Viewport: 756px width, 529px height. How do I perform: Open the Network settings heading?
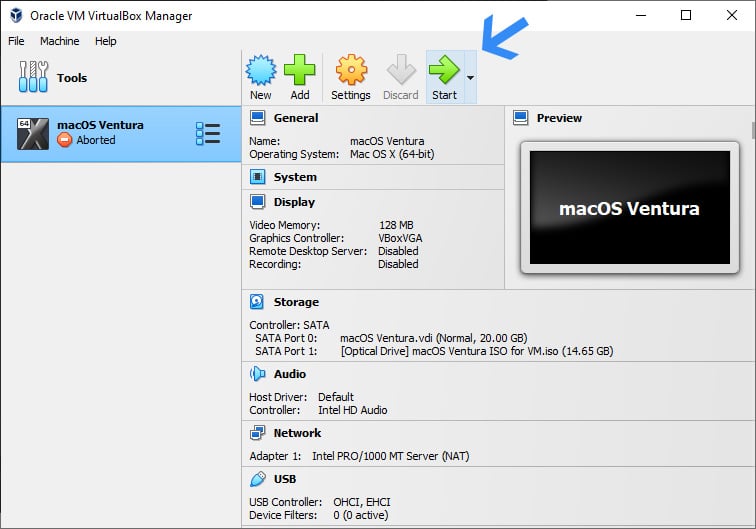pyautogui.click(x=297, y=433)
